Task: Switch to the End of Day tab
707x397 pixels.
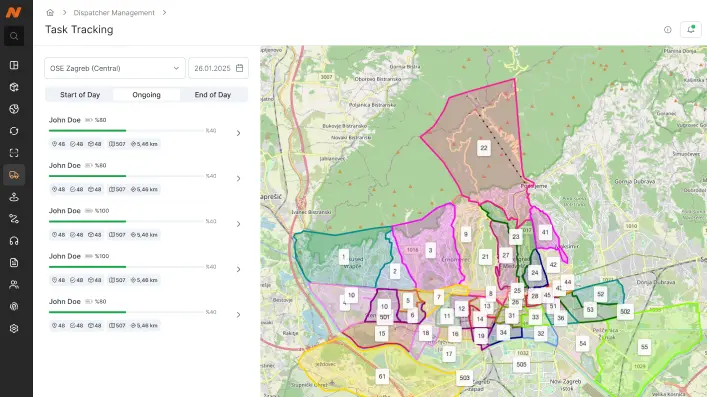Action: tap(213, 95)
